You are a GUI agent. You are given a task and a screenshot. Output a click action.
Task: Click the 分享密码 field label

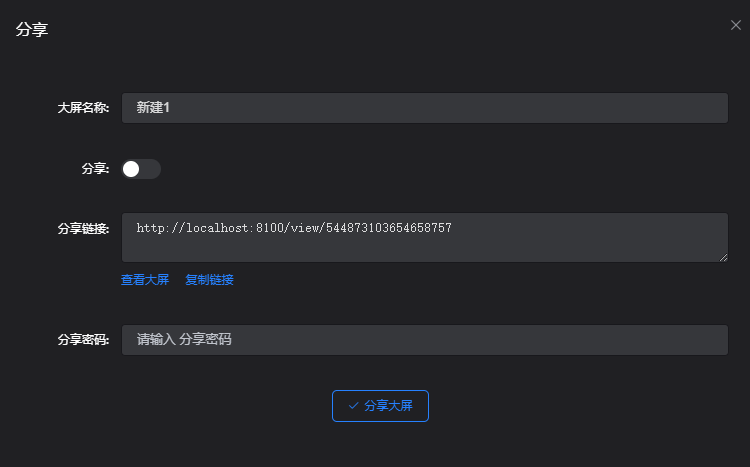(x=83, y=340)
